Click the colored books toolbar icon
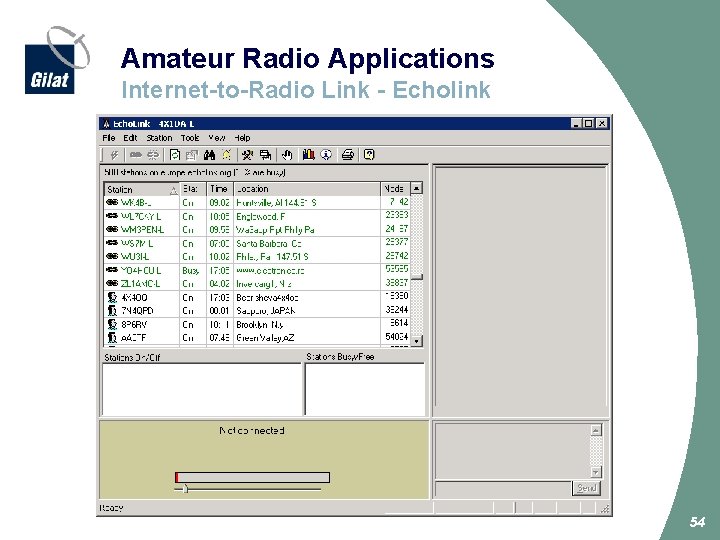 308,155
